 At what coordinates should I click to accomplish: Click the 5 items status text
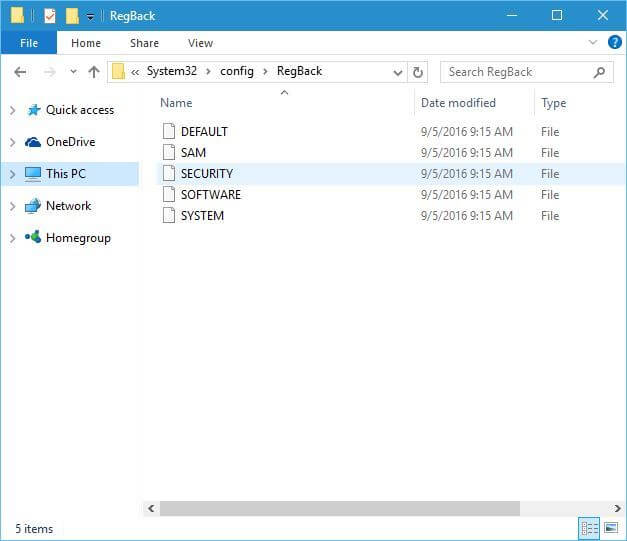[x=34, y=529]
